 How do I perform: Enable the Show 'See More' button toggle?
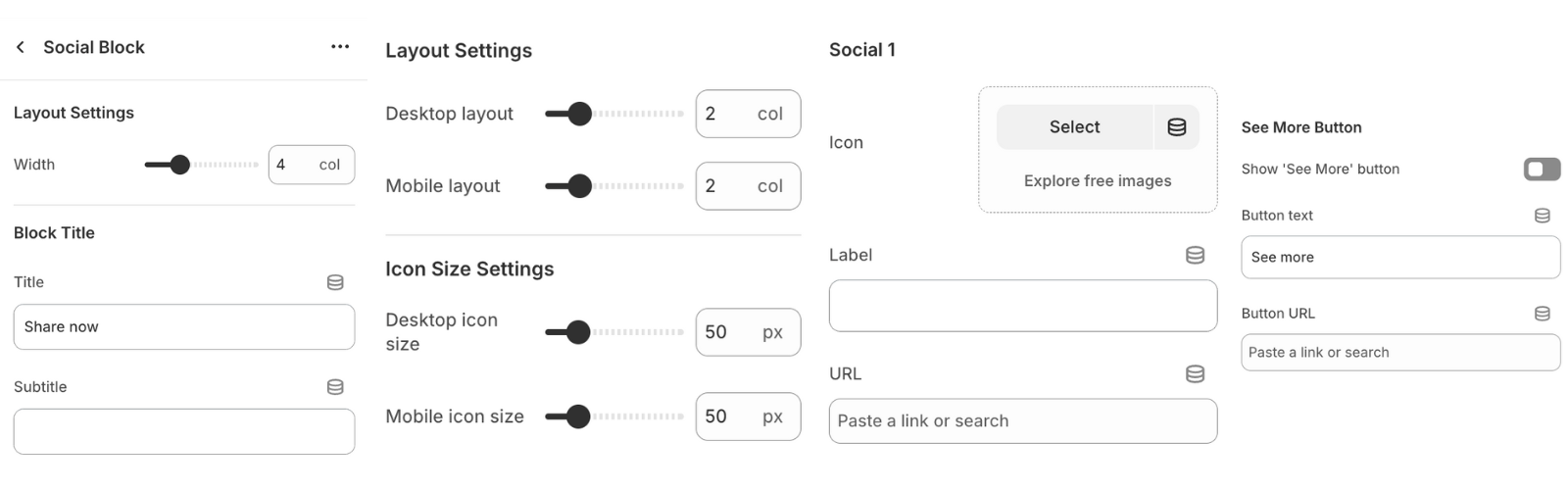[x=1542, y=170]
